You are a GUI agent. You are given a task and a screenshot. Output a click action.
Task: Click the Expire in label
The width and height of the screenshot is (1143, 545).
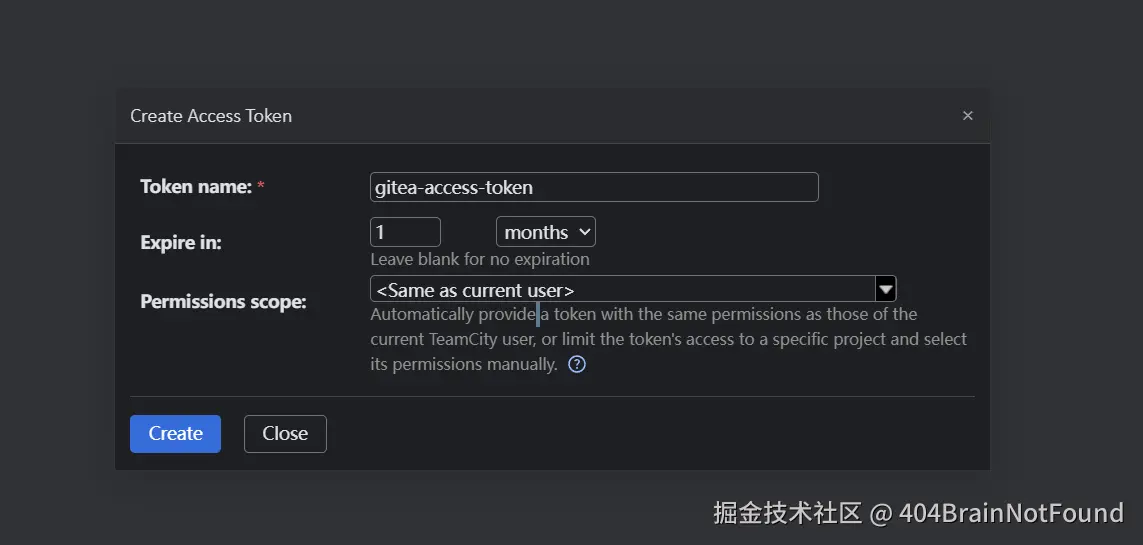(181, 242)
